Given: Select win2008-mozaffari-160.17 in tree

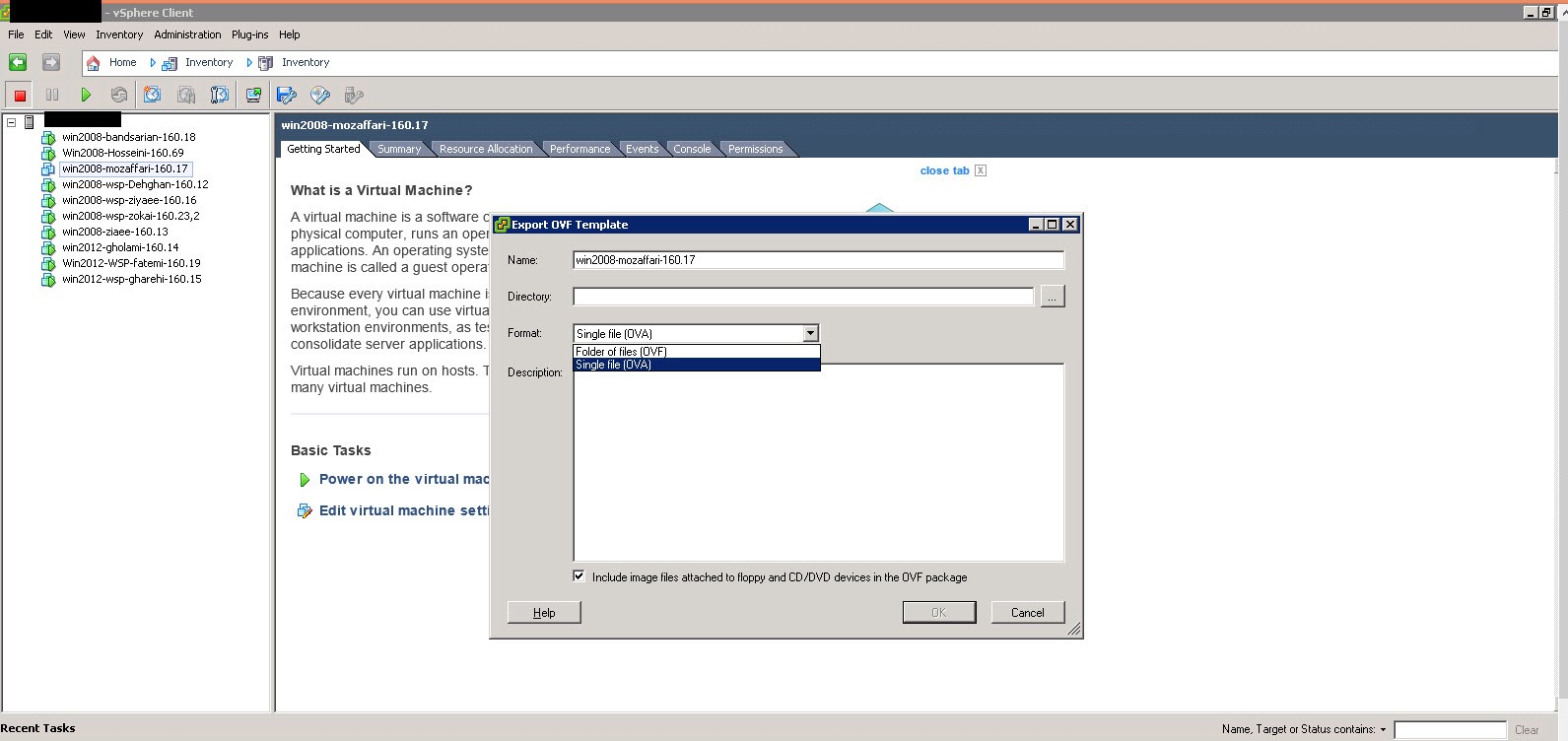Looking at the screenshot, I should [124, 168].
